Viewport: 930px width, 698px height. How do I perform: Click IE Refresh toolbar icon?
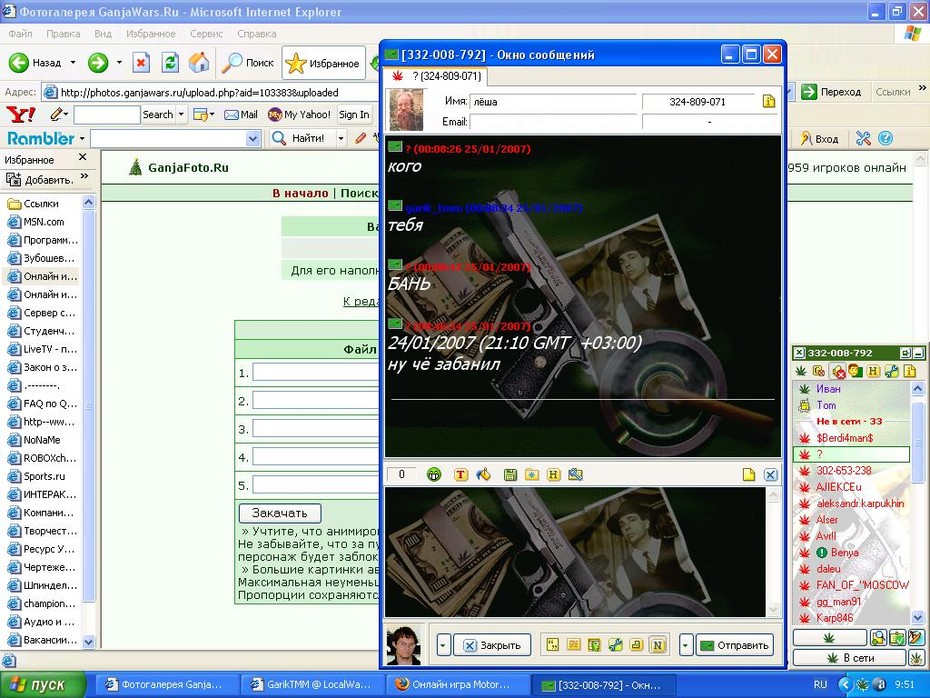pos(170,62)
